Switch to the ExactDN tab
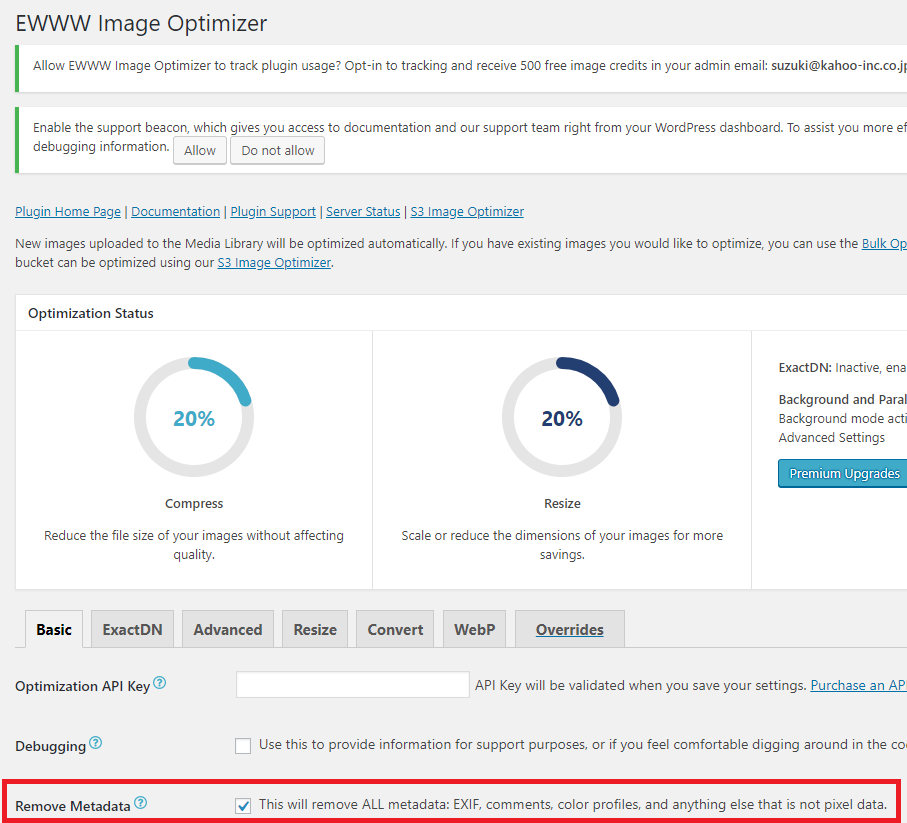The height and width of the screenshot is (823, 907). pos(132,629)
